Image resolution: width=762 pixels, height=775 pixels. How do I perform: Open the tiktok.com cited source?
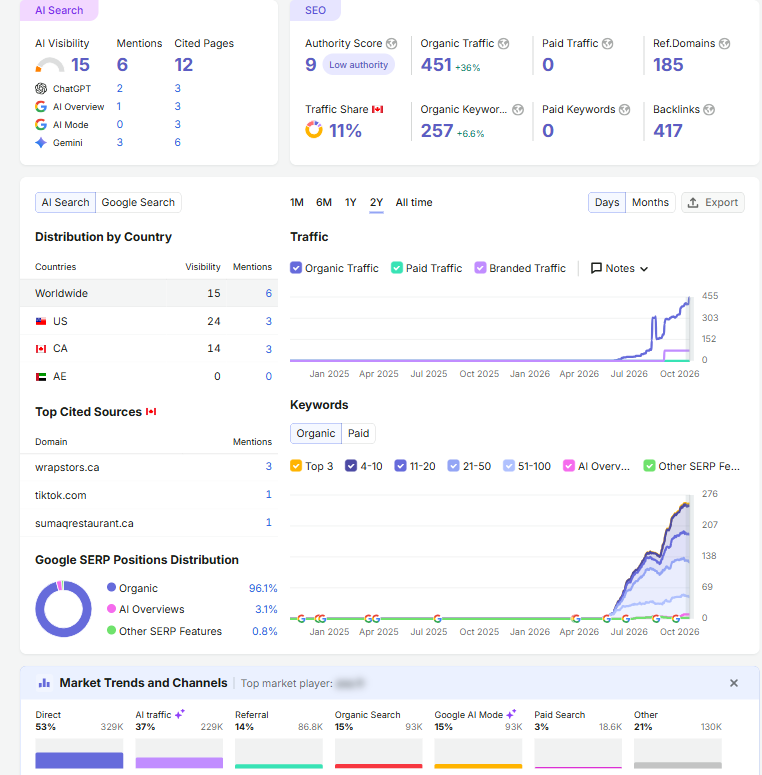point(61,495)
